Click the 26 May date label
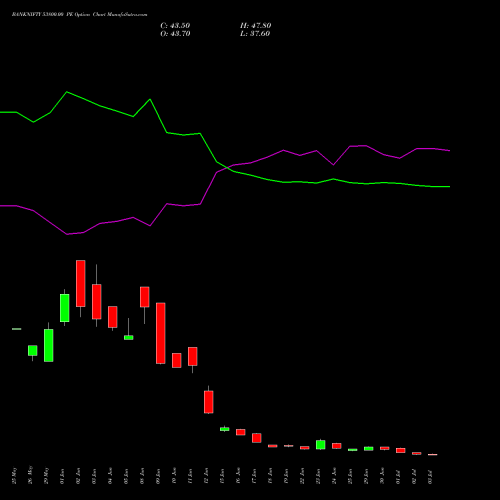The image size is (500, 500). 30,475
